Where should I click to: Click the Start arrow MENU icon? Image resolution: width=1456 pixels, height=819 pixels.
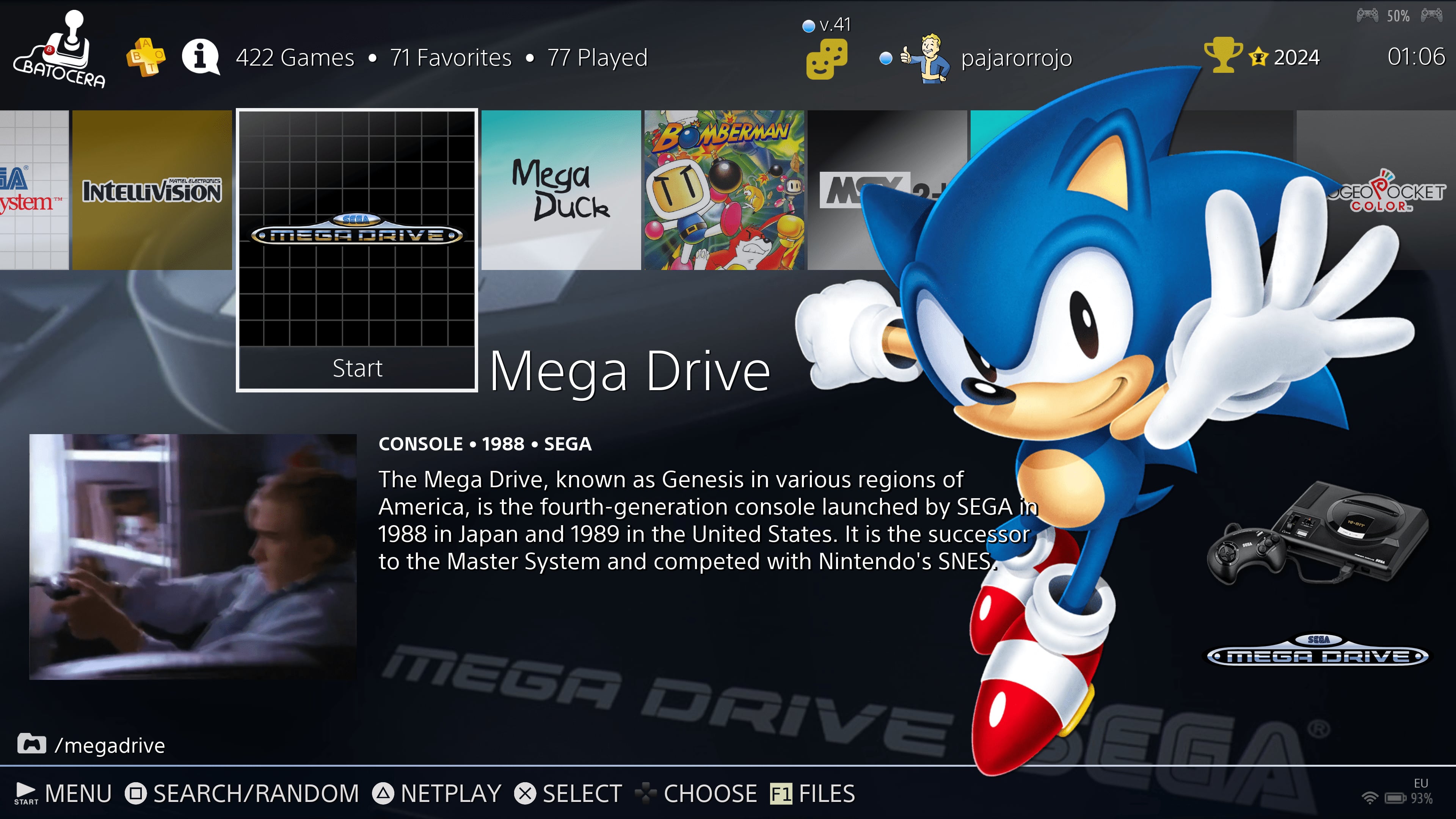pyautogui.click(x=26, y=794)
